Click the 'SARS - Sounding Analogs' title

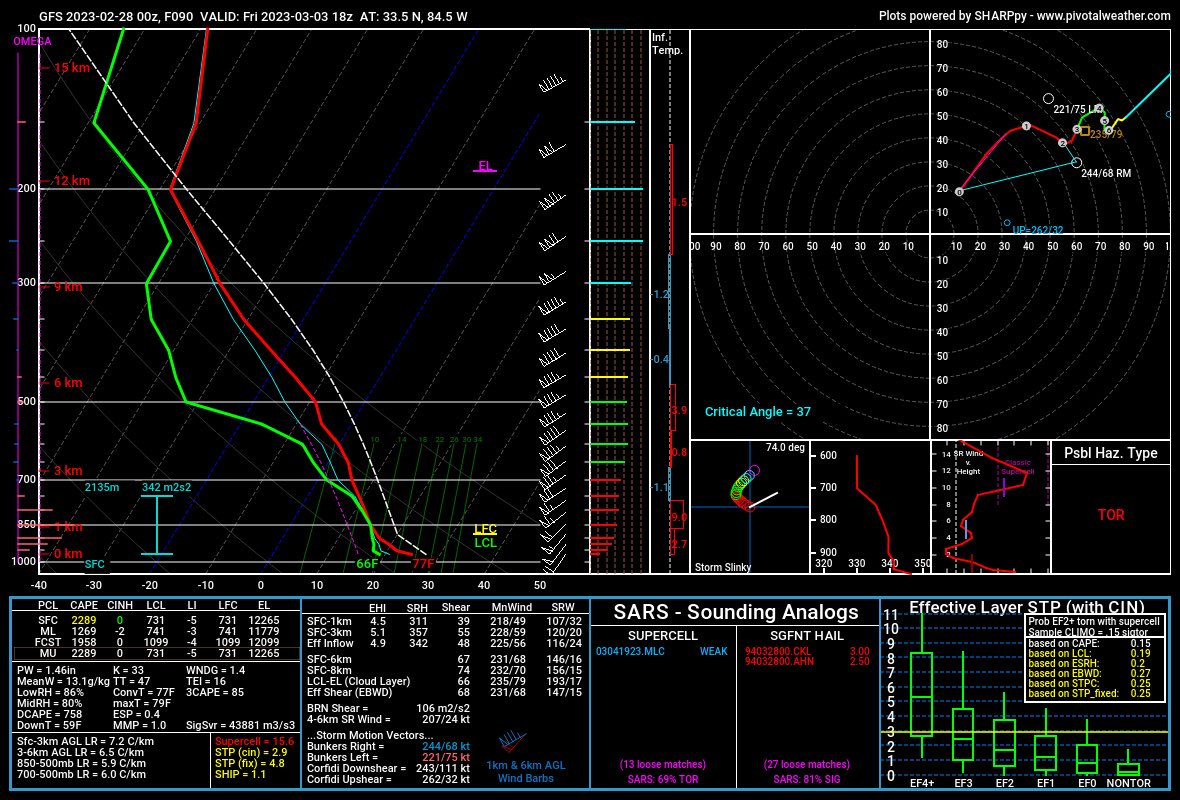point(735,612)
